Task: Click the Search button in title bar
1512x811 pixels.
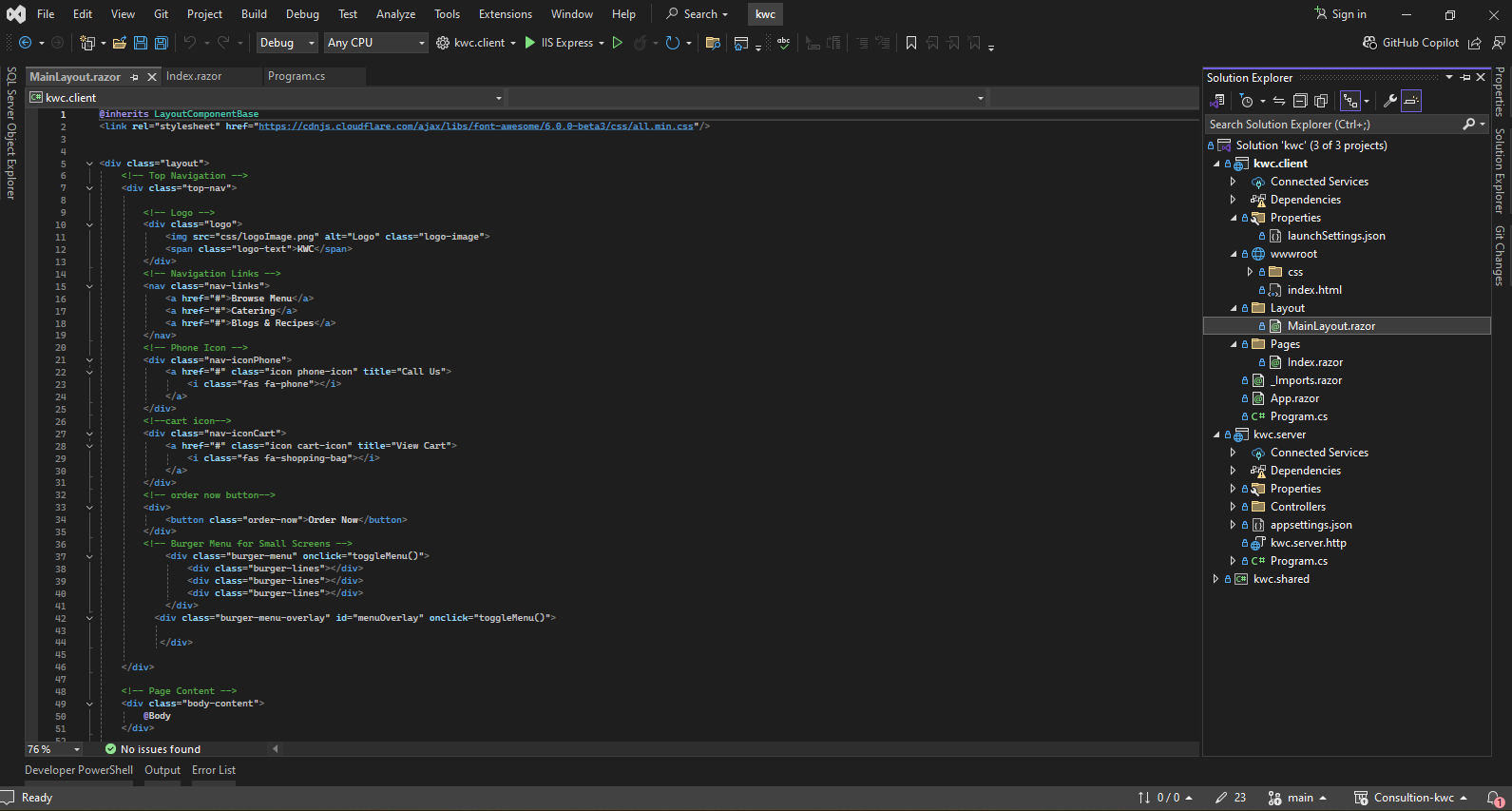Action: [x=697, y=14]
